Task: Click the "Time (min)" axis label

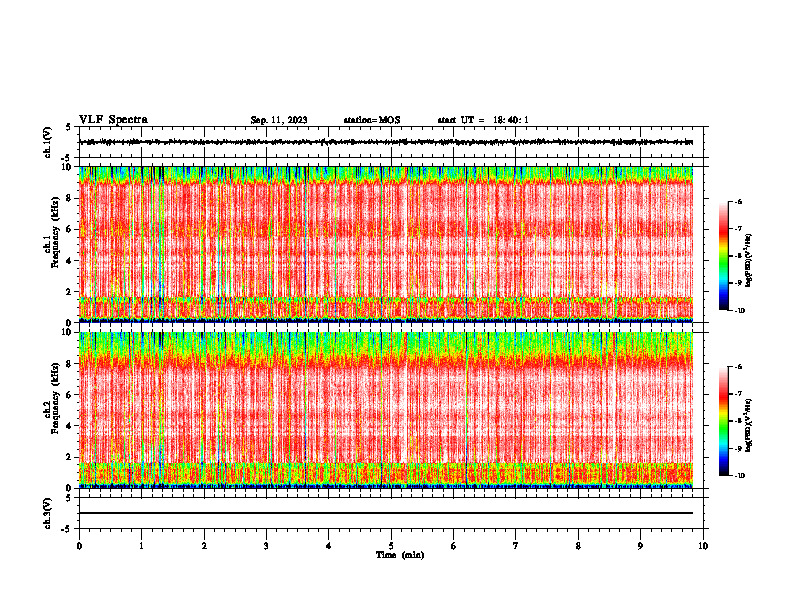Action: [400, 555]
